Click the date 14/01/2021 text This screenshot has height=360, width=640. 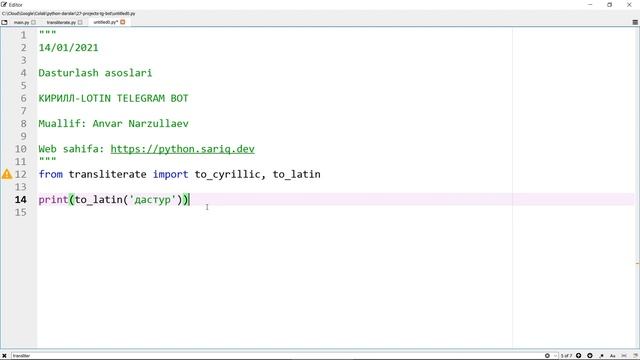[x=69, y=48]
